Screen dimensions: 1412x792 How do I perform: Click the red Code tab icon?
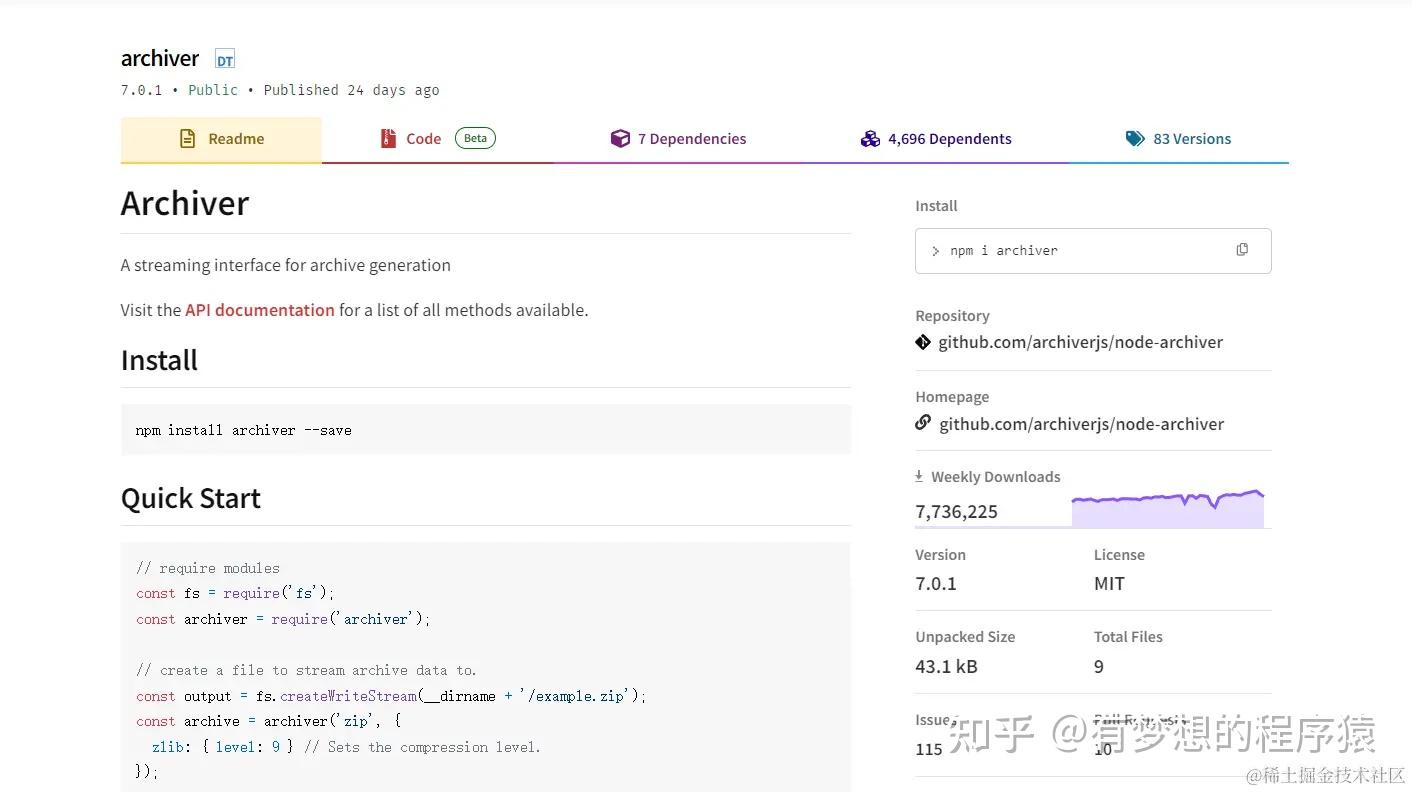click(388, 138)
